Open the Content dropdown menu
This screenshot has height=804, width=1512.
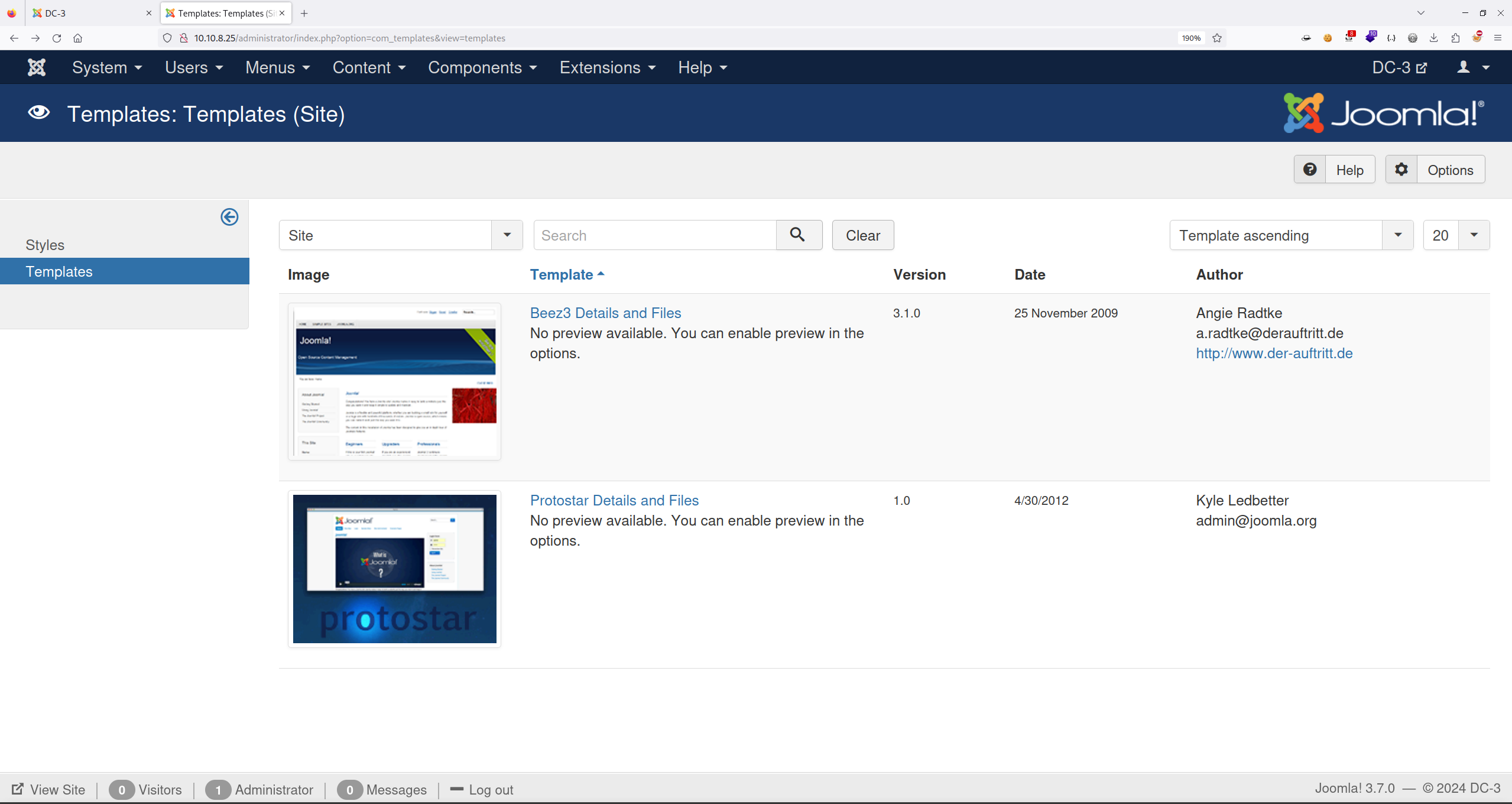(369, 67)
